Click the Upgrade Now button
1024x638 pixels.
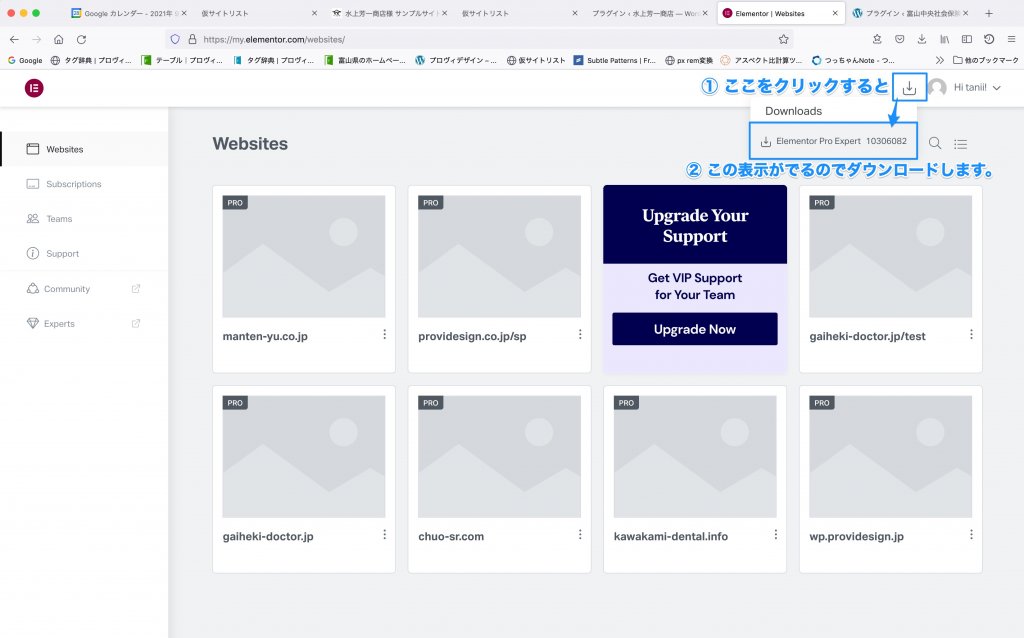(x=694, y=329)
